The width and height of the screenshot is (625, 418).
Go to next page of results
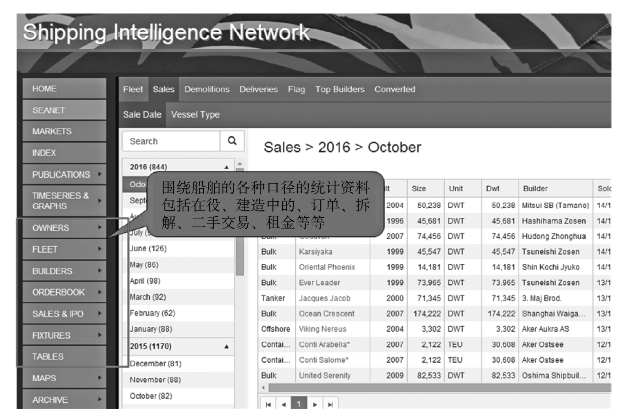click(315, 404)
